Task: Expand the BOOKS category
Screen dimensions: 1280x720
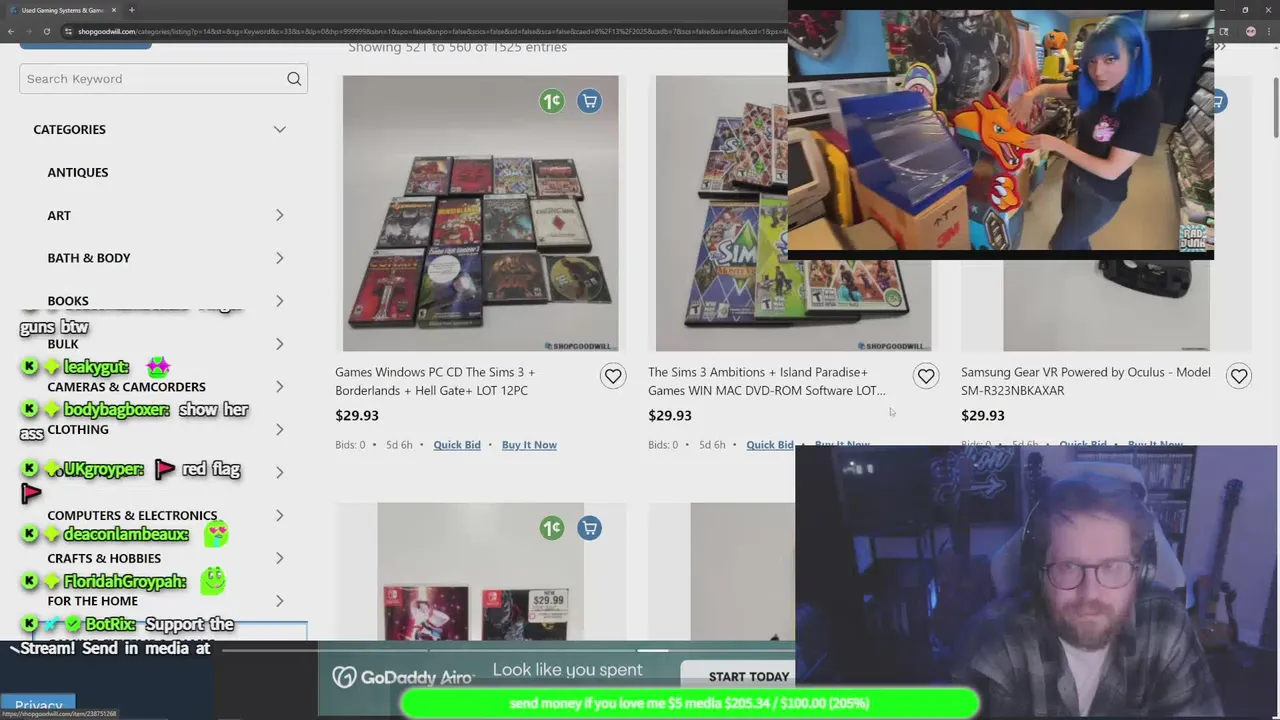Action: [280, 301]
